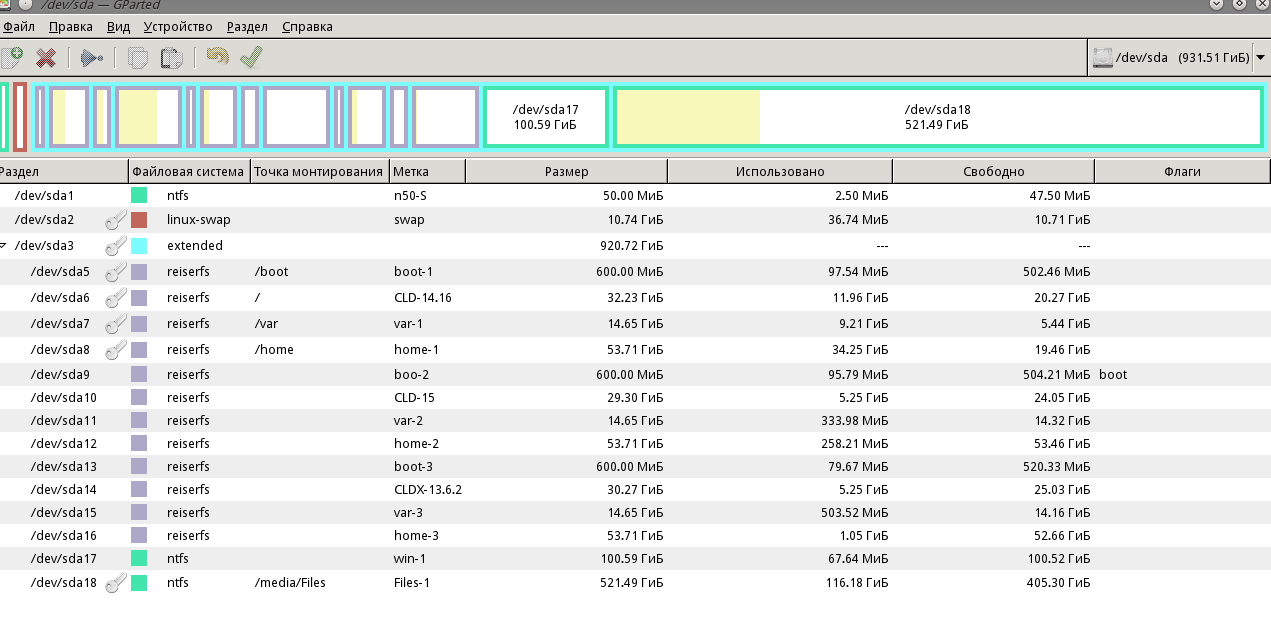Click the Resize/Move partition toolbar icon
This screenshot has width=1271, height=626.
point(92,57)
